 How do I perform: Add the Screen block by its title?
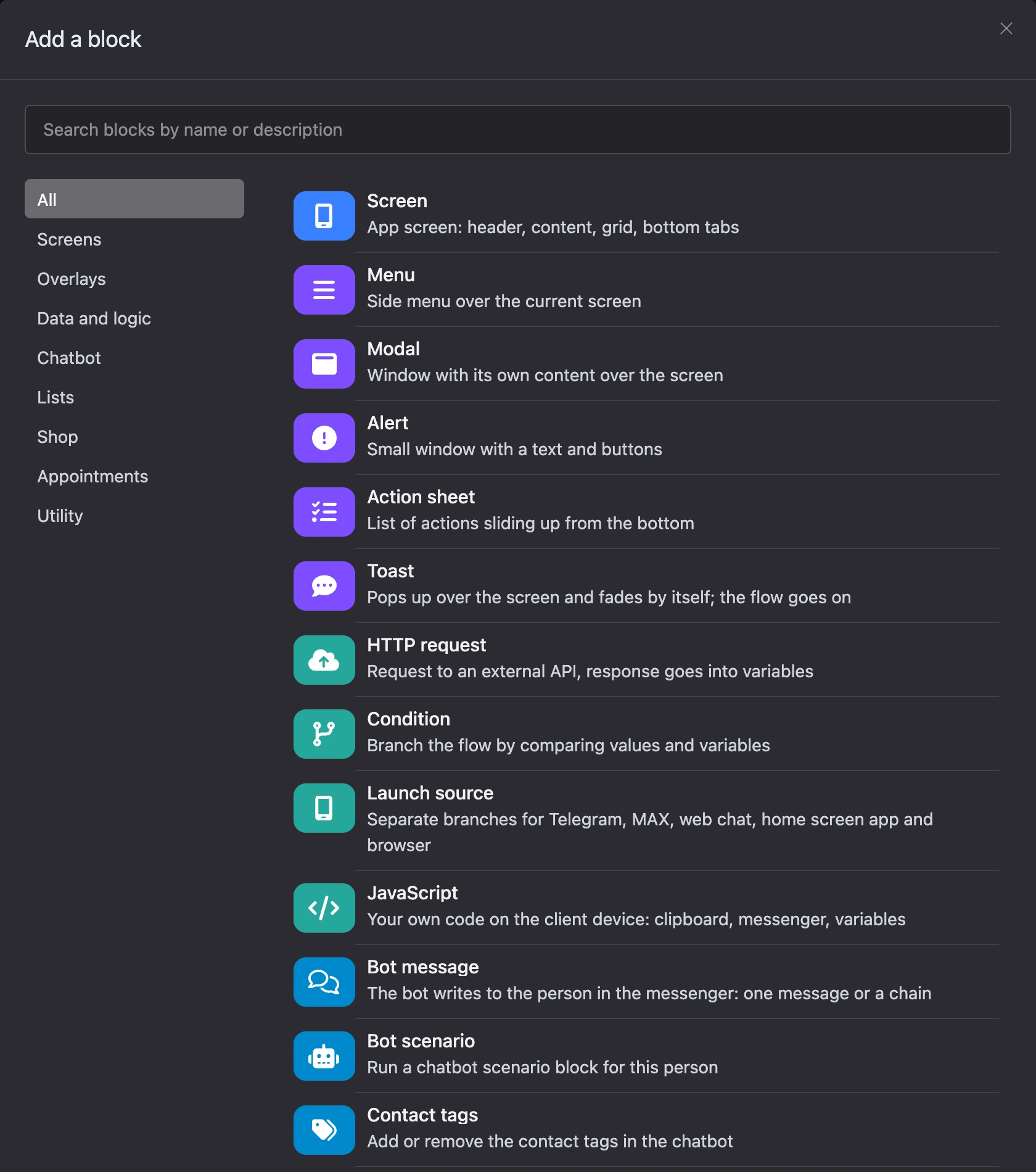[397, 201]
